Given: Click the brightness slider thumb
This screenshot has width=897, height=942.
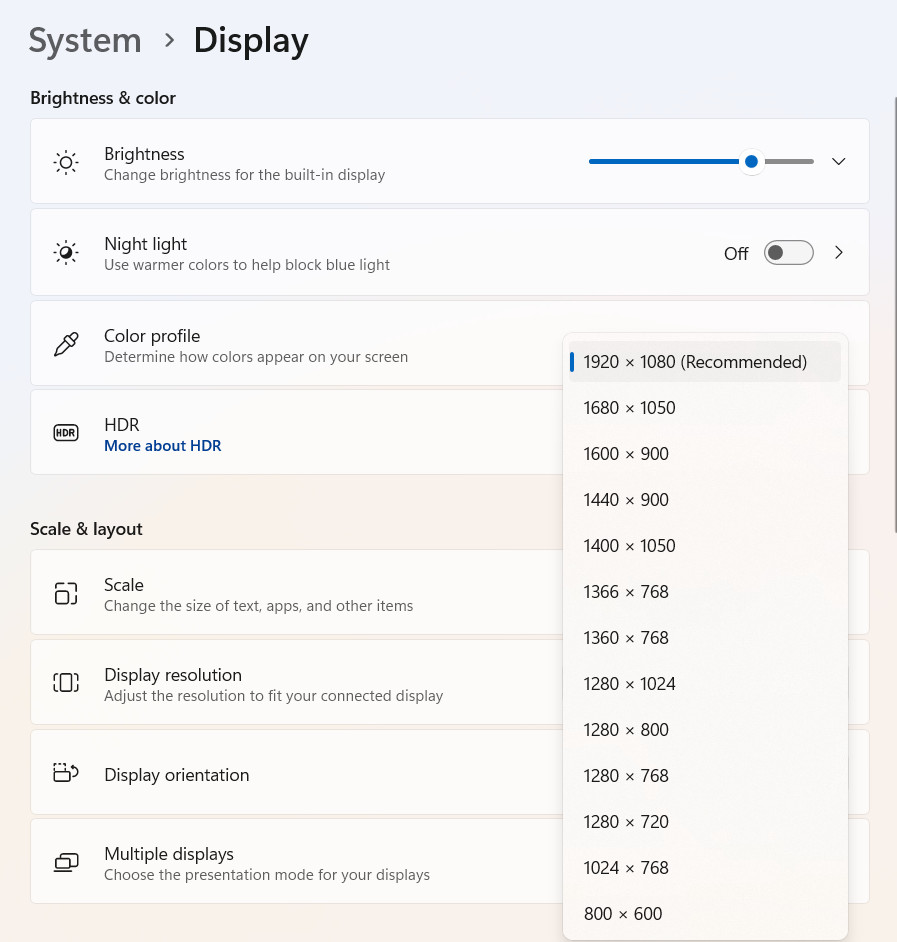Looking at the screenshot, I should pos(751,162).
